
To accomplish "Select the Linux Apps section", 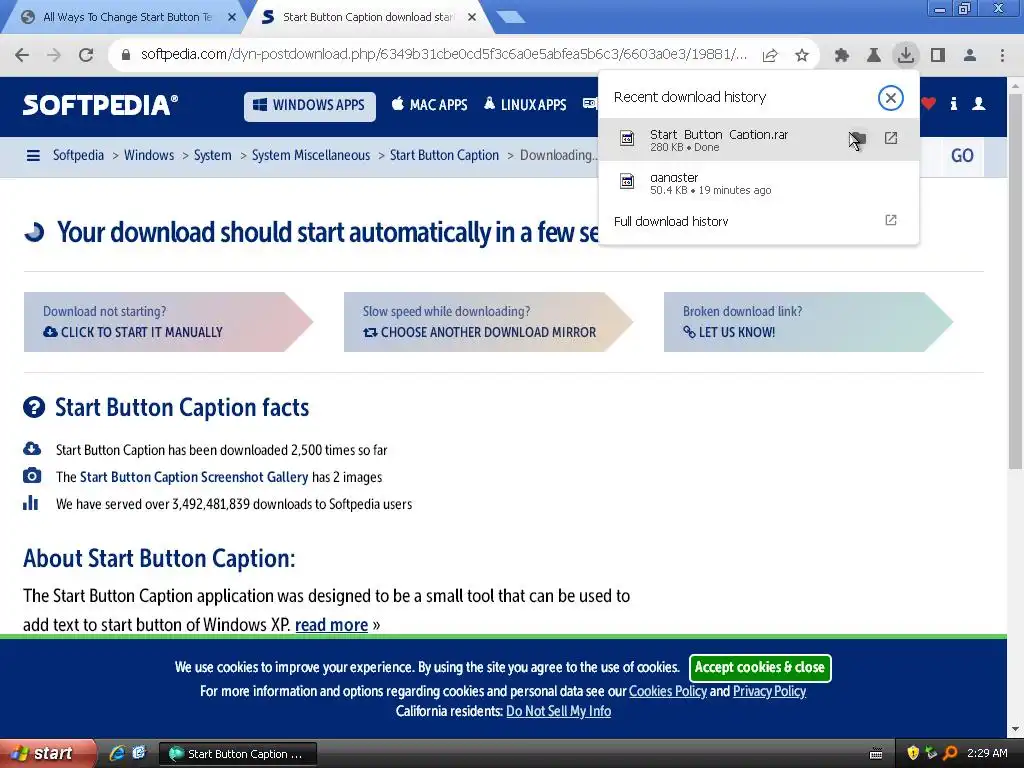I will [x=525, y=104].
